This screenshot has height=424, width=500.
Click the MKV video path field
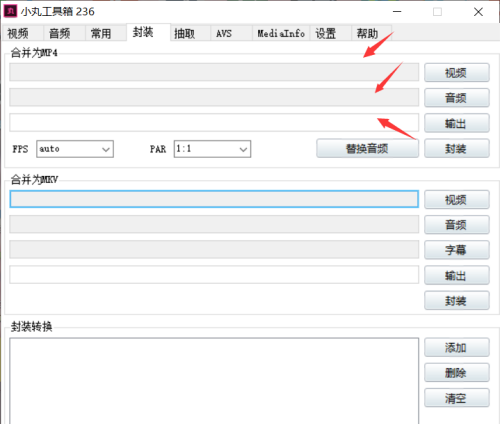[214, 199]
